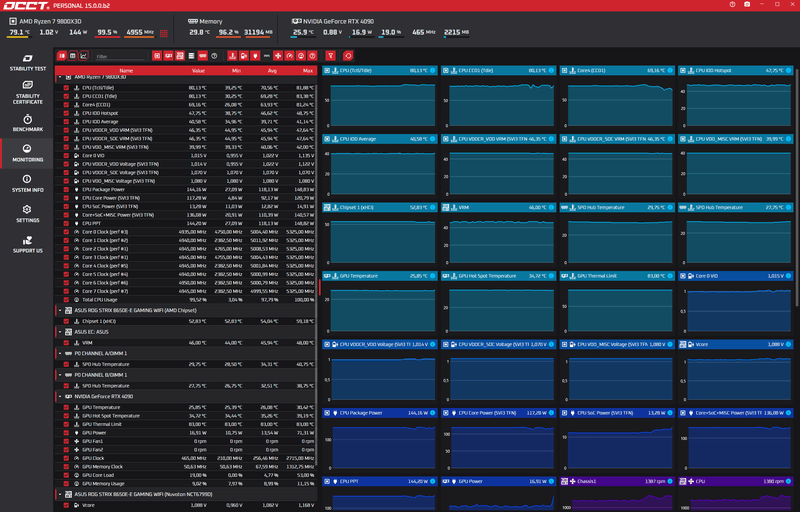Click into the sensor Filter text field
Viewport: 800px width, 512px height.
[x=118, y=57]
